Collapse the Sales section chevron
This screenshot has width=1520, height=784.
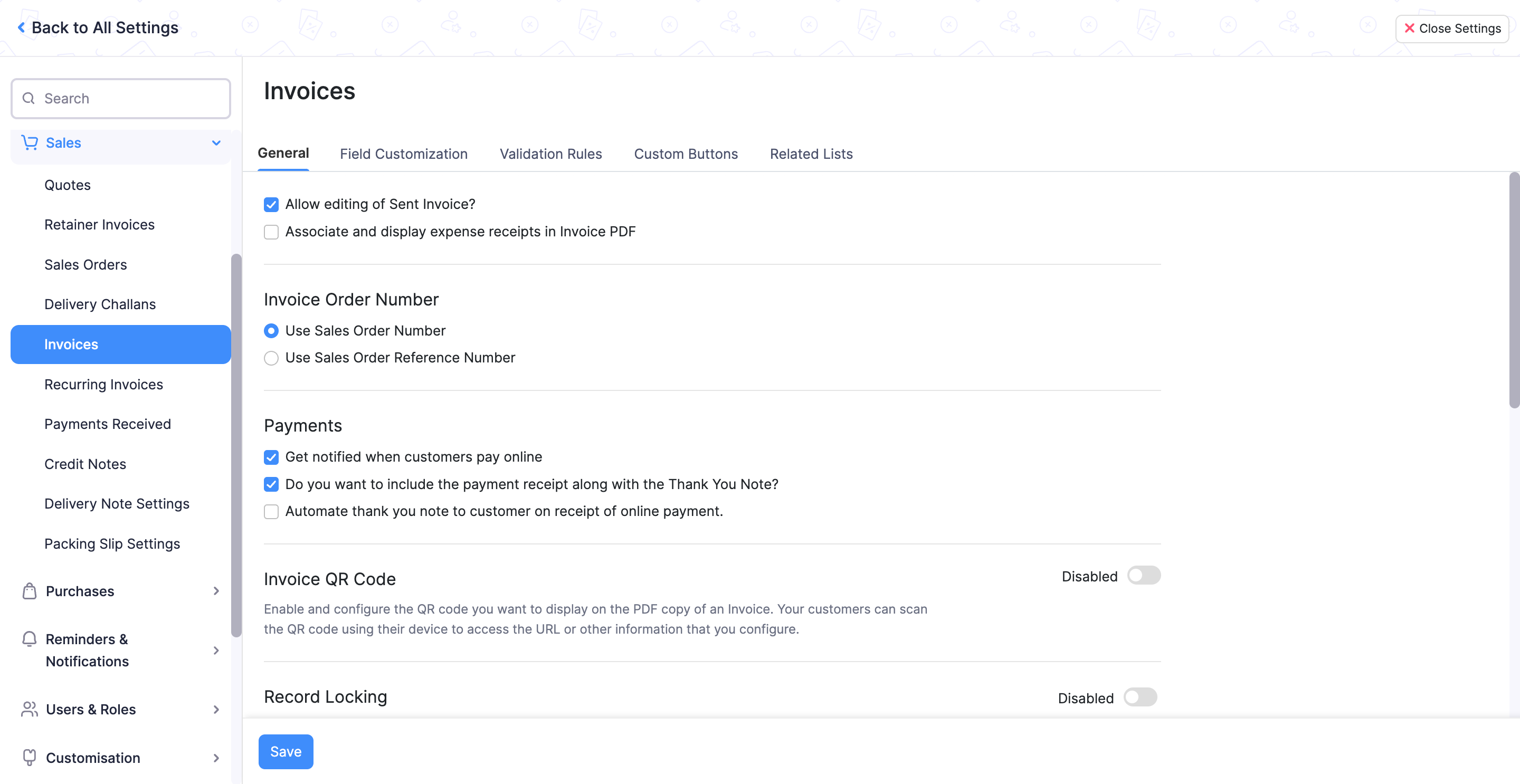click(215, 143)
